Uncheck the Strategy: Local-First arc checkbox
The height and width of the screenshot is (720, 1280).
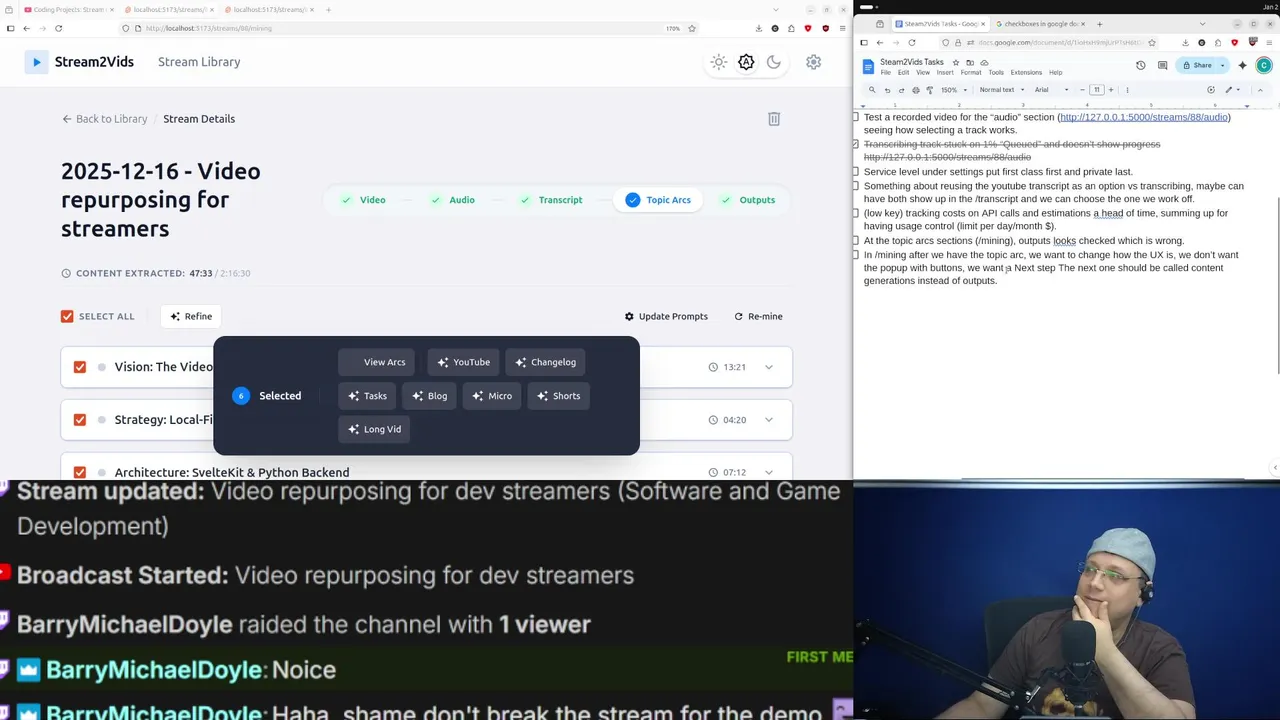click(x=80, y=420)
